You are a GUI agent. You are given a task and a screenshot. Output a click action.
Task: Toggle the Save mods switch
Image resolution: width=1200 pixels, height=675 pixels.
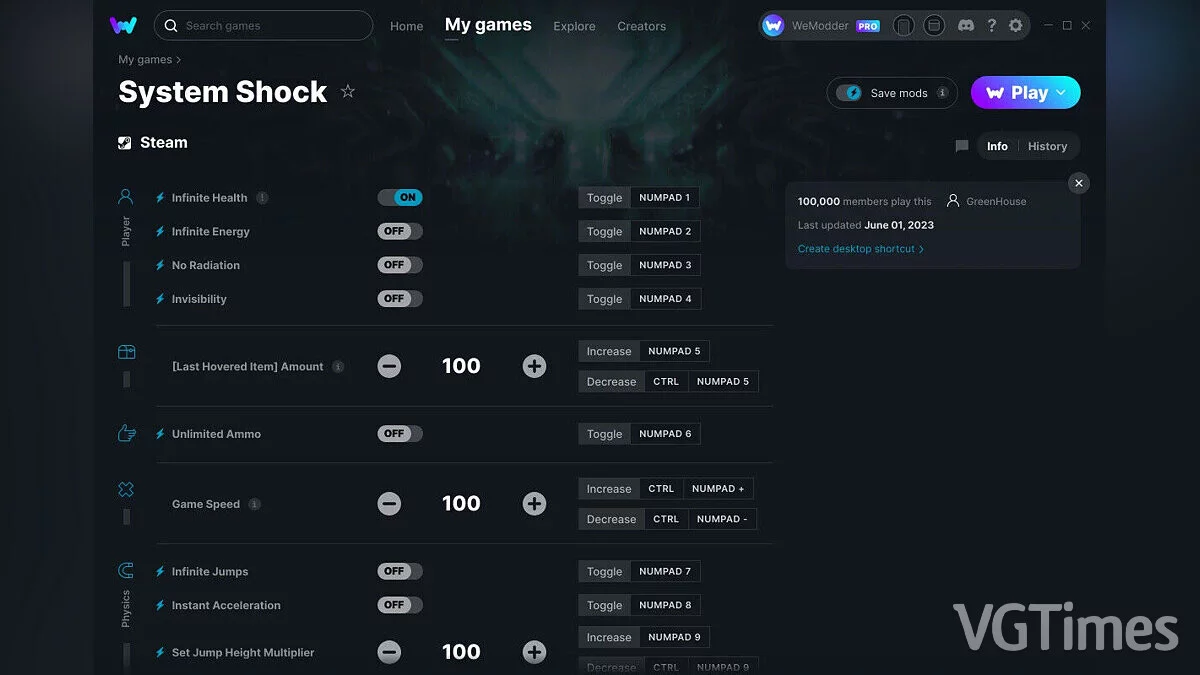(849, 93)
